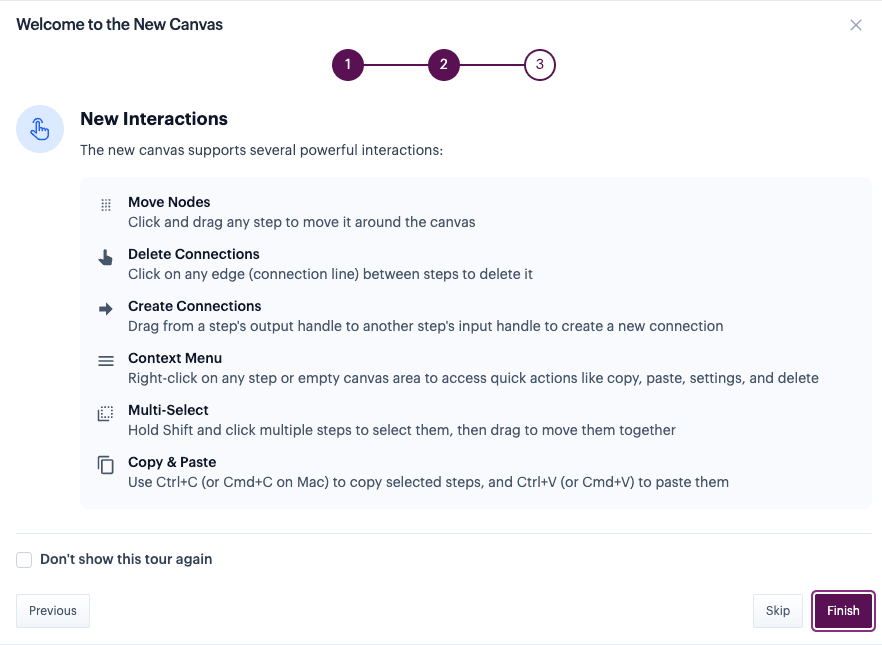Viewport: 882px width, 645px height.
Task: Enable "Don't show this tour again" checkbox
Action: (x=24, y=560)
